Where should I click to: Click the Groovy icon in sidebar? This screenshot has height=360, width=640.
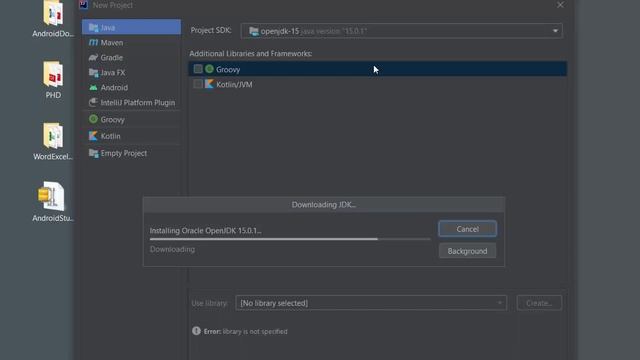pos(93,119)
